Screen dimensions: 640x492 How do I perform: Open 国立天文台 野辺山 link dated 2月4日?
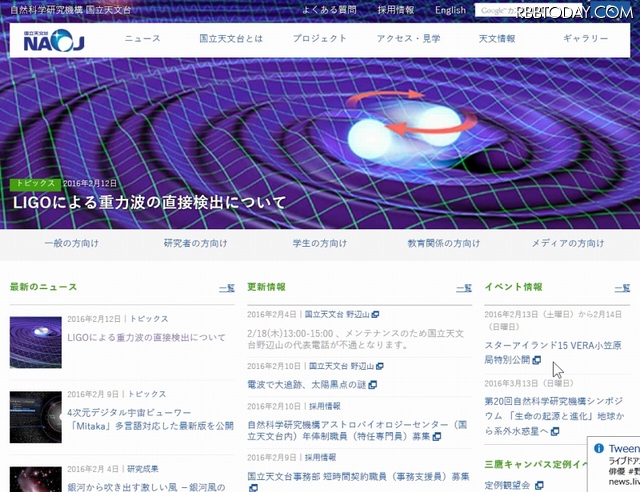(x=337, y=314)
